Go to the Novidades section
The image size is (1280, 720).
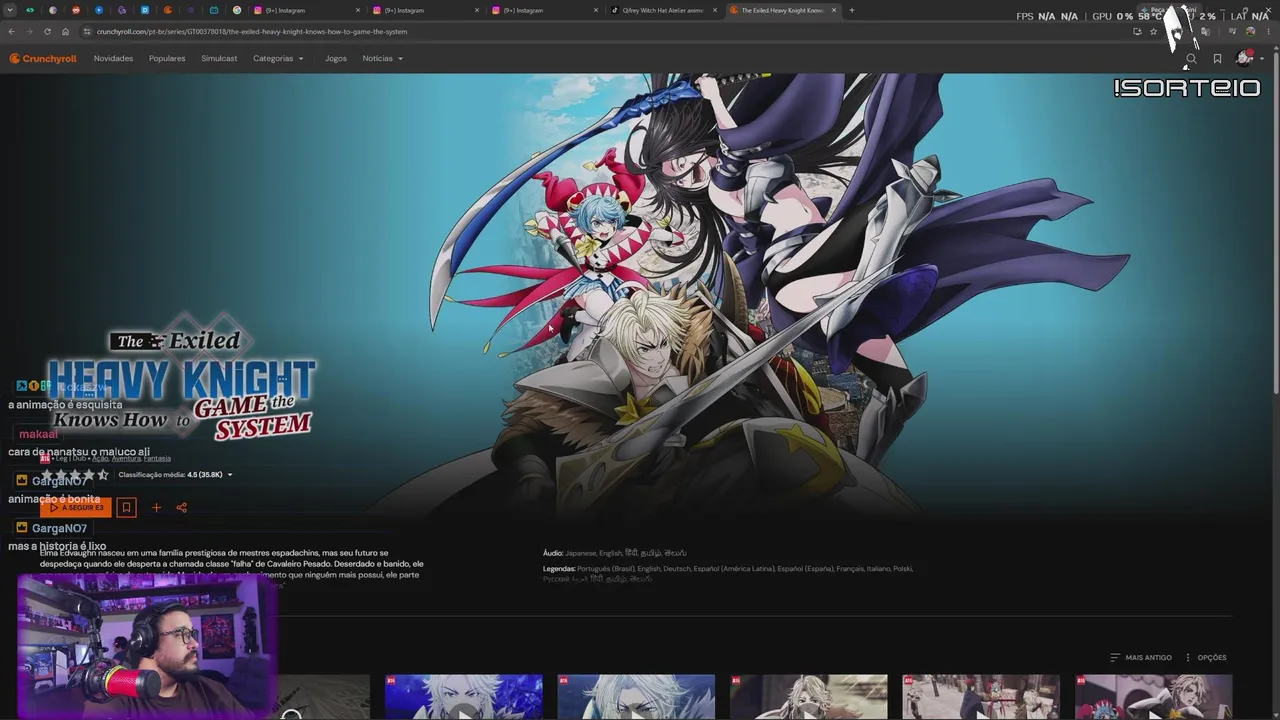[113, 59]
